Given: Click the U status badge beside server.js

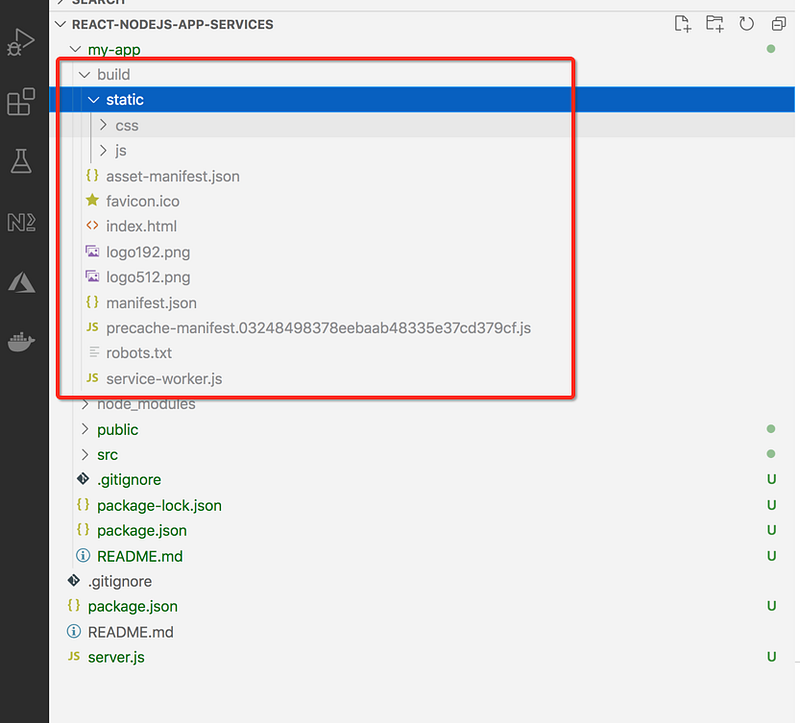Looking at the screenshot, I should click(771, 657).
